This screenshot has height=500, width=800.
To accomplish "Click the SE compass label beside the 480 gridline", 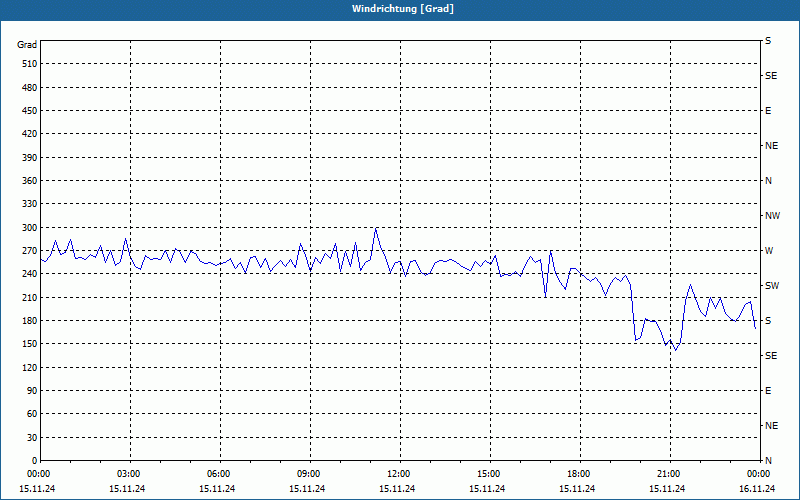I will coord(771,76).
